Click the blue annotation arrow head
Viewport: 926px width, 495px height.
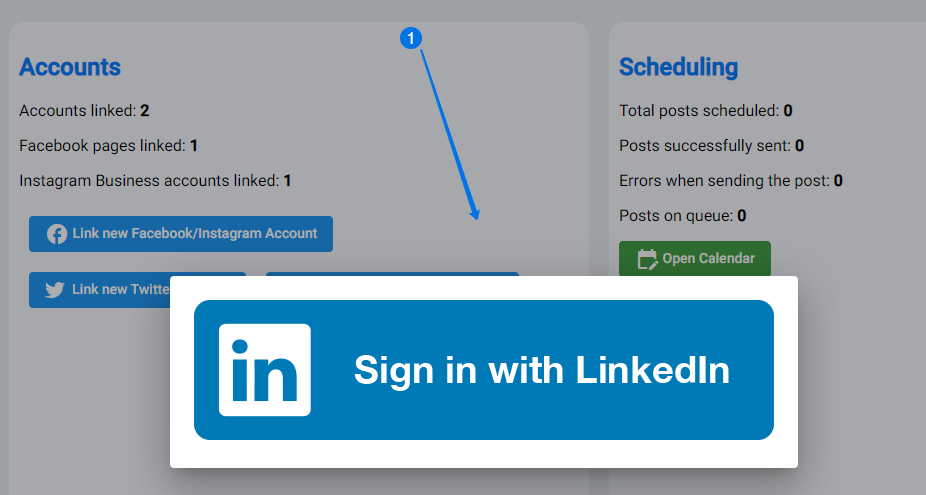tap(475, 214)
